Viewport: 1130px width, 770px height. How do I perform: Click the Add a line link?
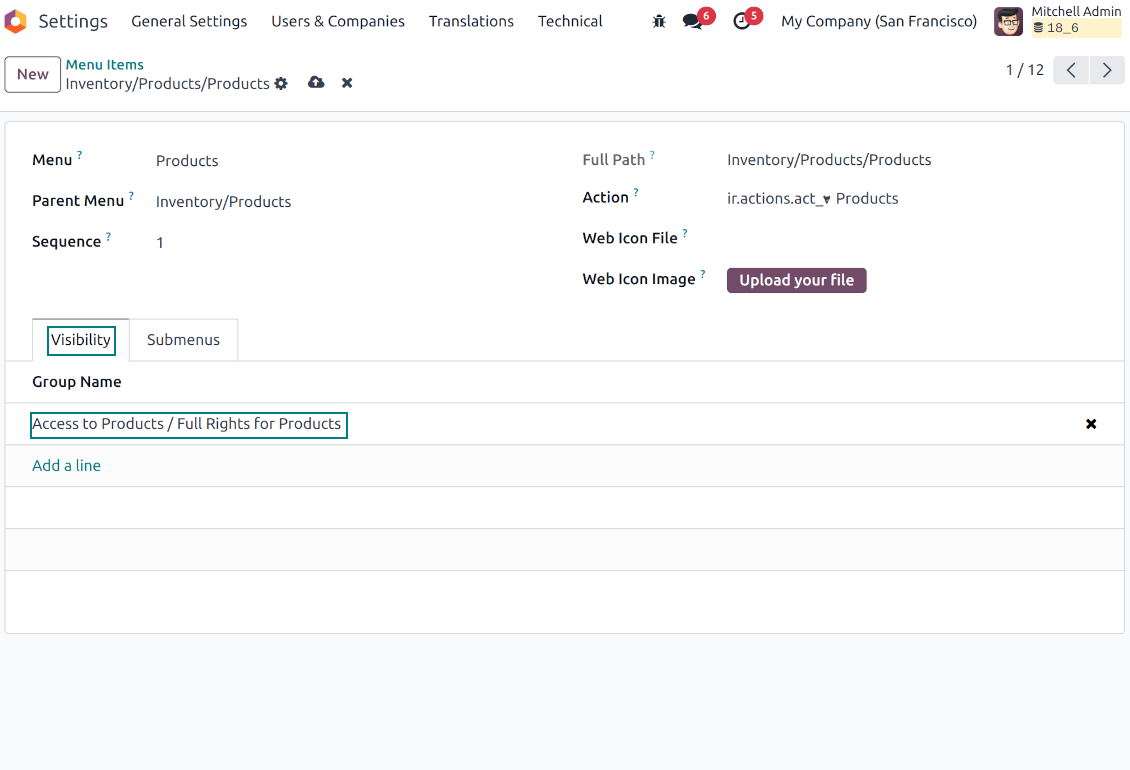tap(66, 466)
